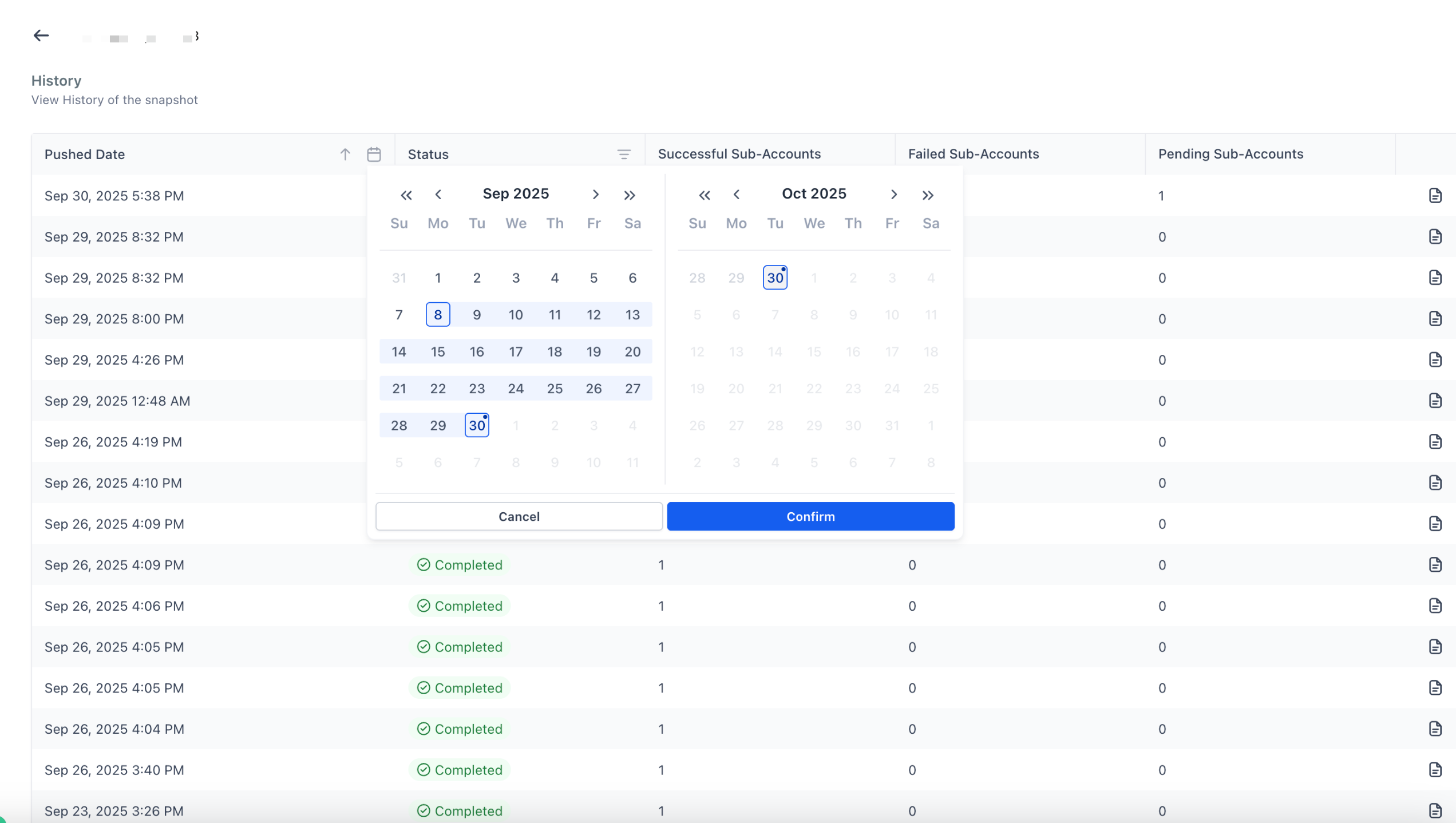1456x823 pixels.
Task: Select September 30 in the Sep calendar
Action: click(477, 425)
